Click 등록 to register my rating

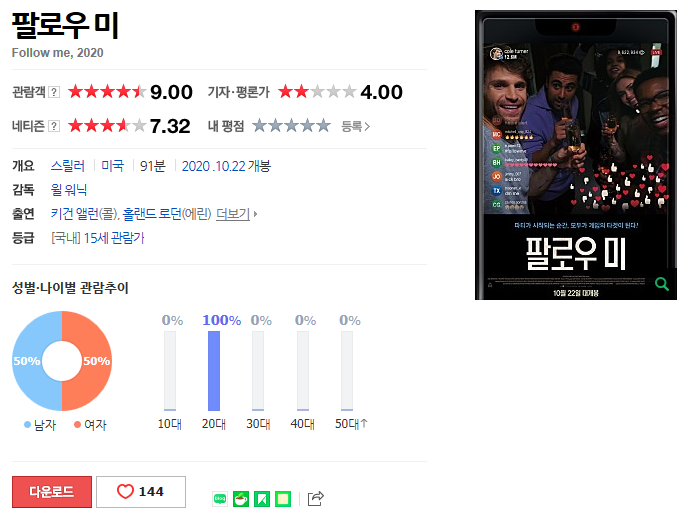[x=355, y=126]
